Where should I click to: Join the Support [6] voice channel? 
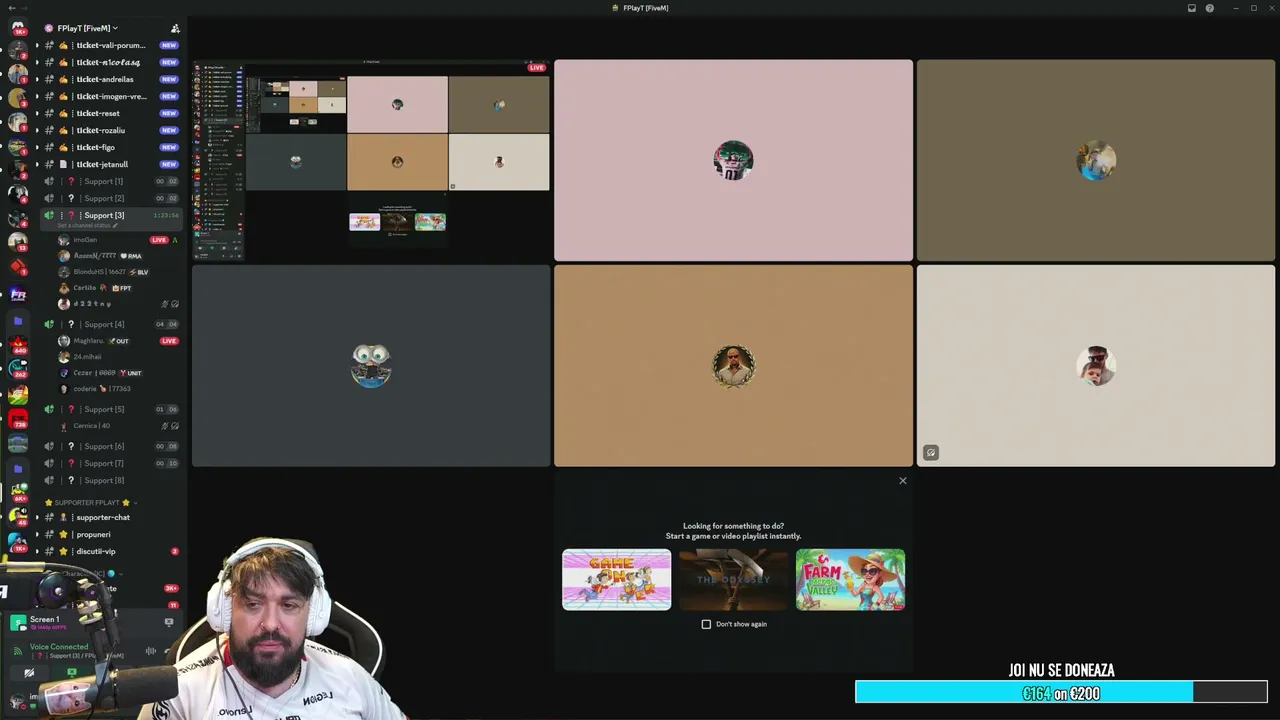coord(110,446)
